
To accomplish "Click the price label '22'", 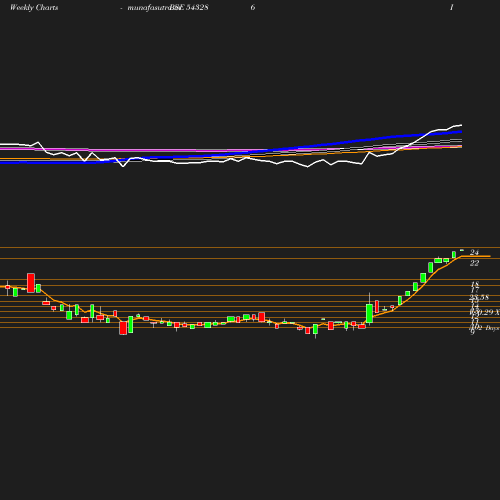I will point(474,263).
